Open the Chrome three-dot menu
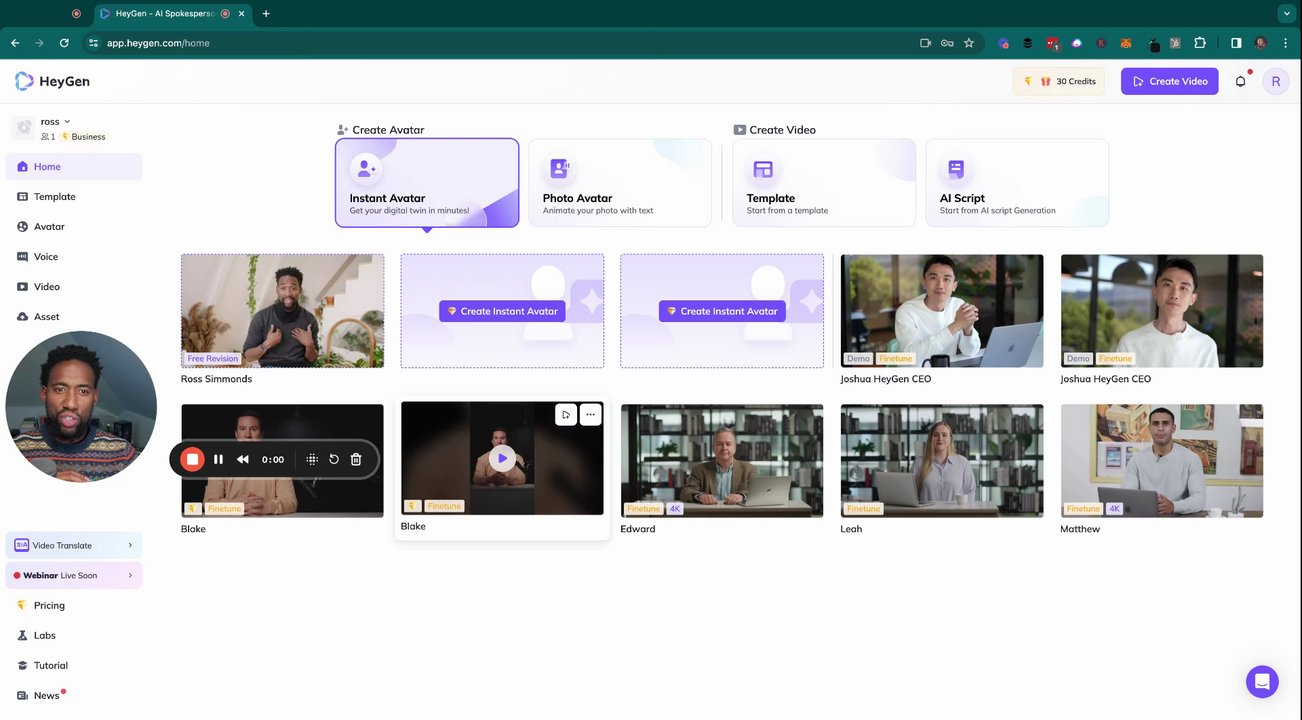The height and width of the screenshot is (720, 1302). tap(1286, 43)
